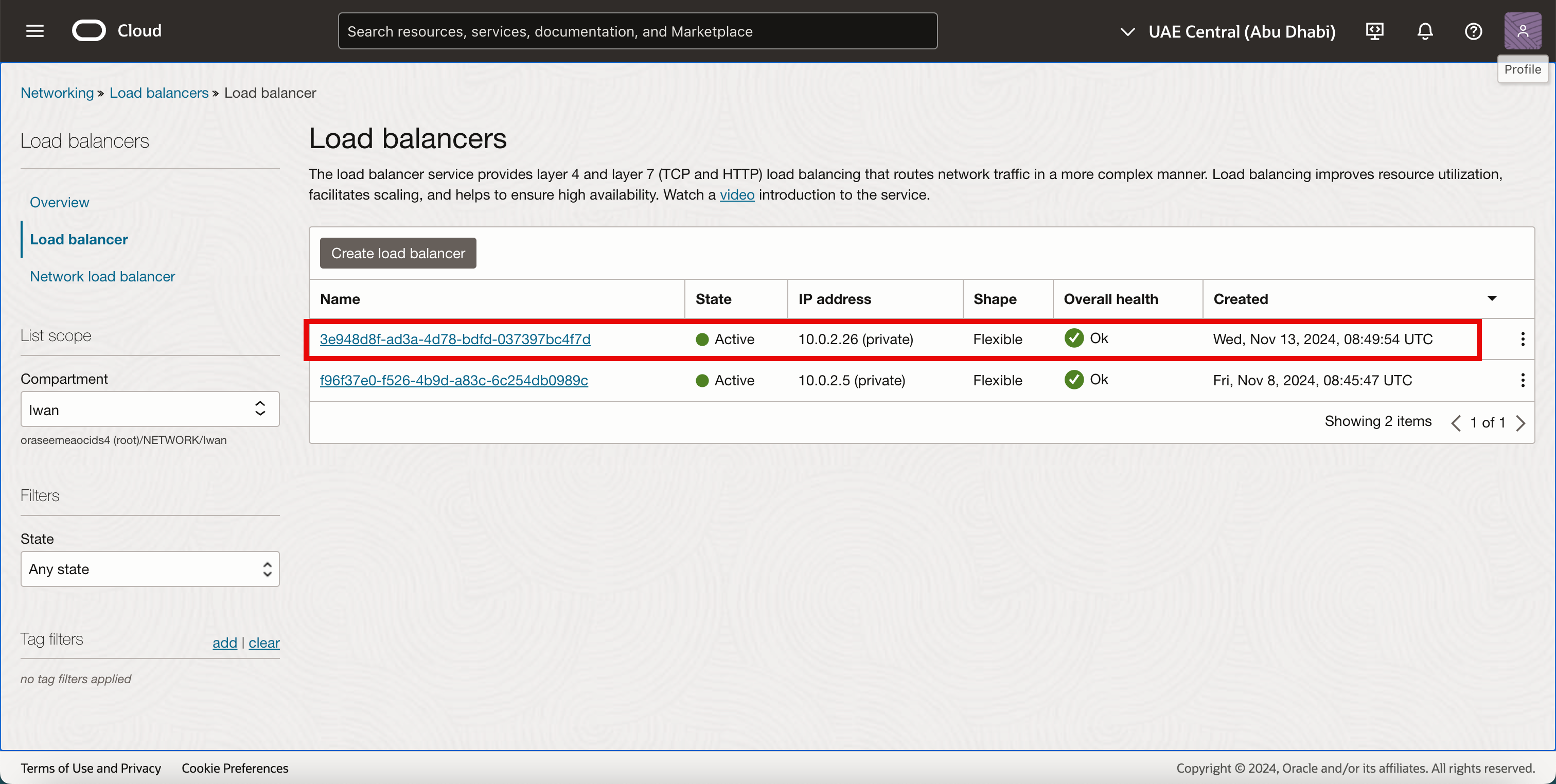Go to next page of results

pyautogui.click(x=1520, y=423)
